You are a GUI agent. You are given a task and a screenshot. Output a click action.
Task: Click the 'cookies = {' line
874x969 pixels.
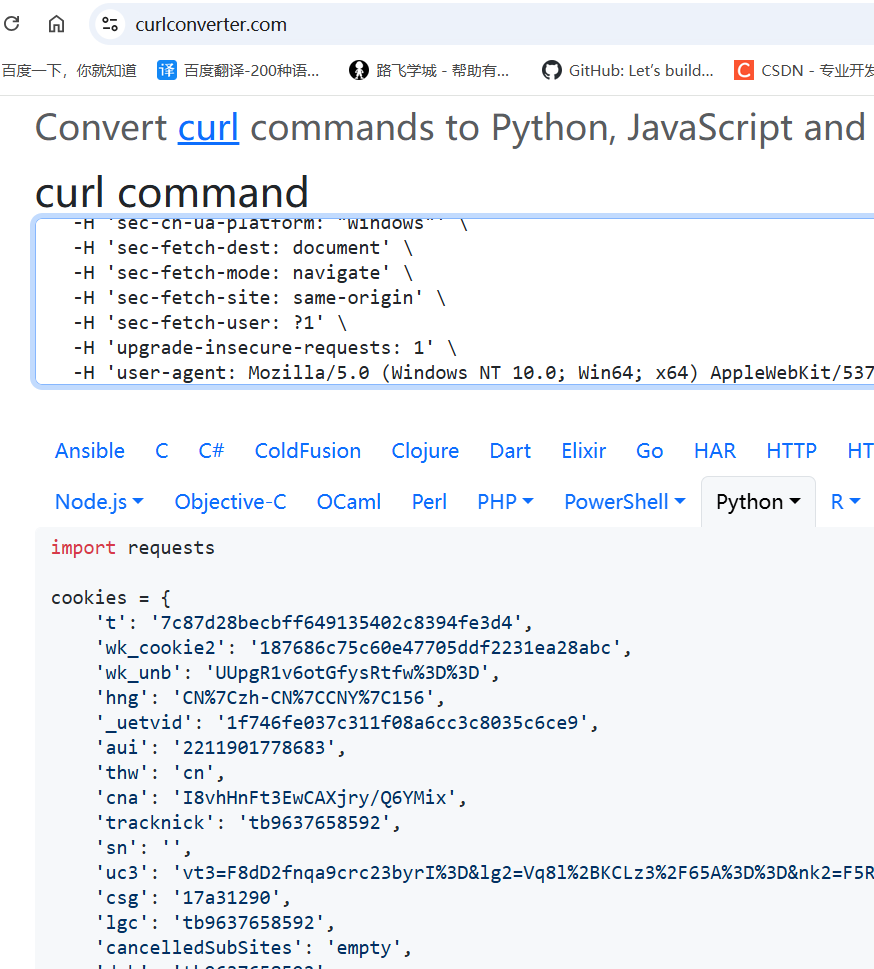tap(111, 598)
